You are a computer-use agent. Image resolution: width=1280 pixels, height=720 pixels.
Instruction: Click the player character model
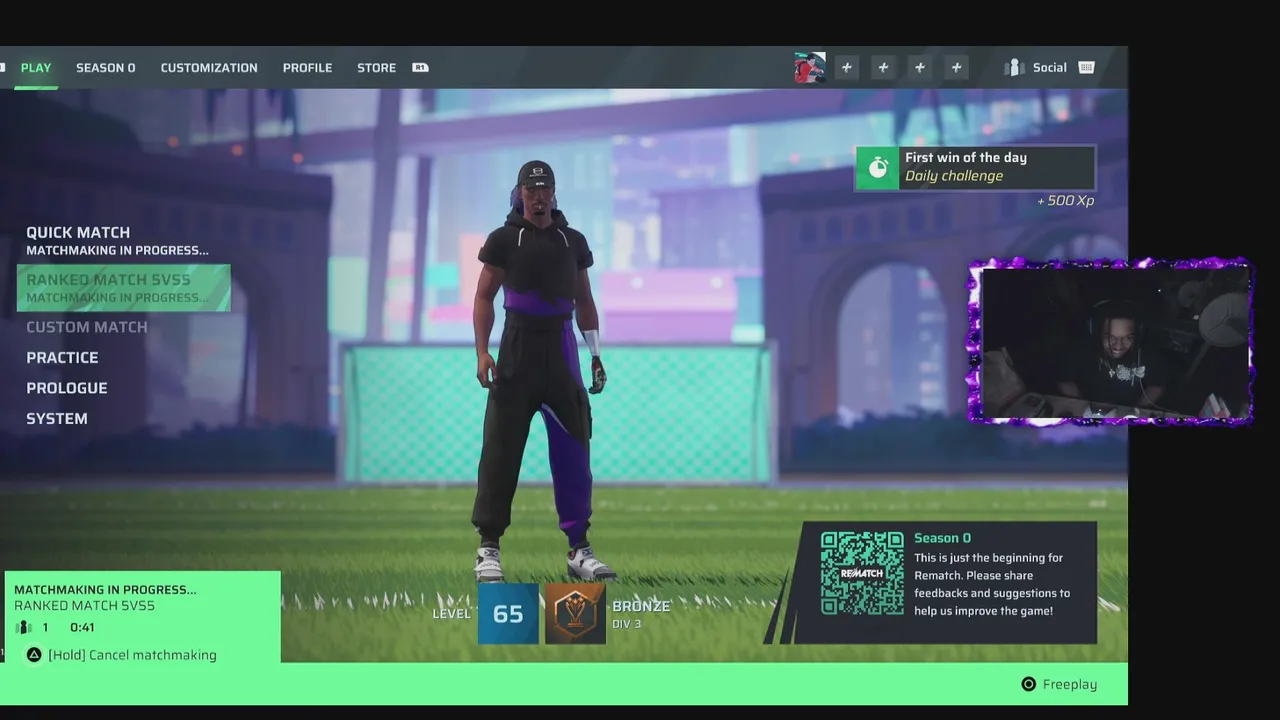pos(540,370)
